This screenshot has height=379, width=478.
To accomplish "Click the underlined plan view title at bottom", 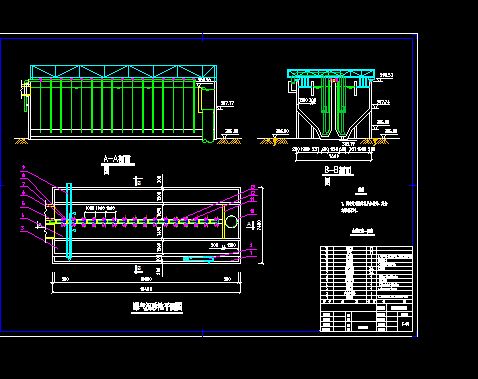I will coord(157,307).
